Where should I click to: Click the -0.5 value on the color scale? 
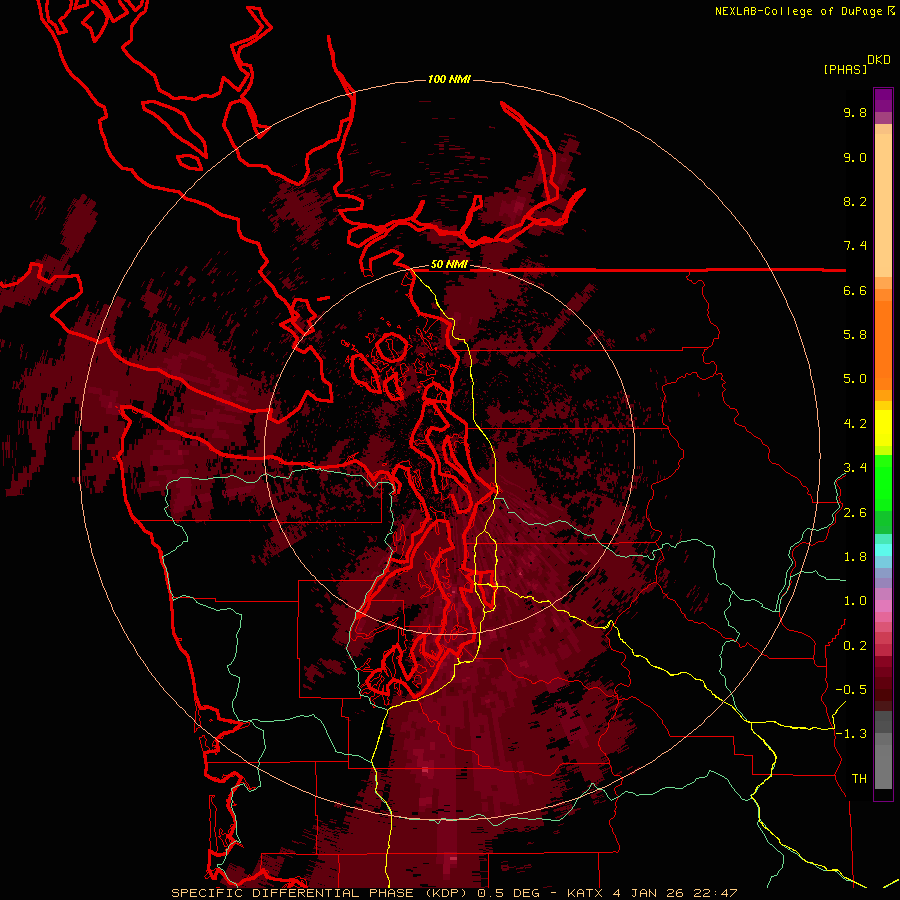coord(851,690)
